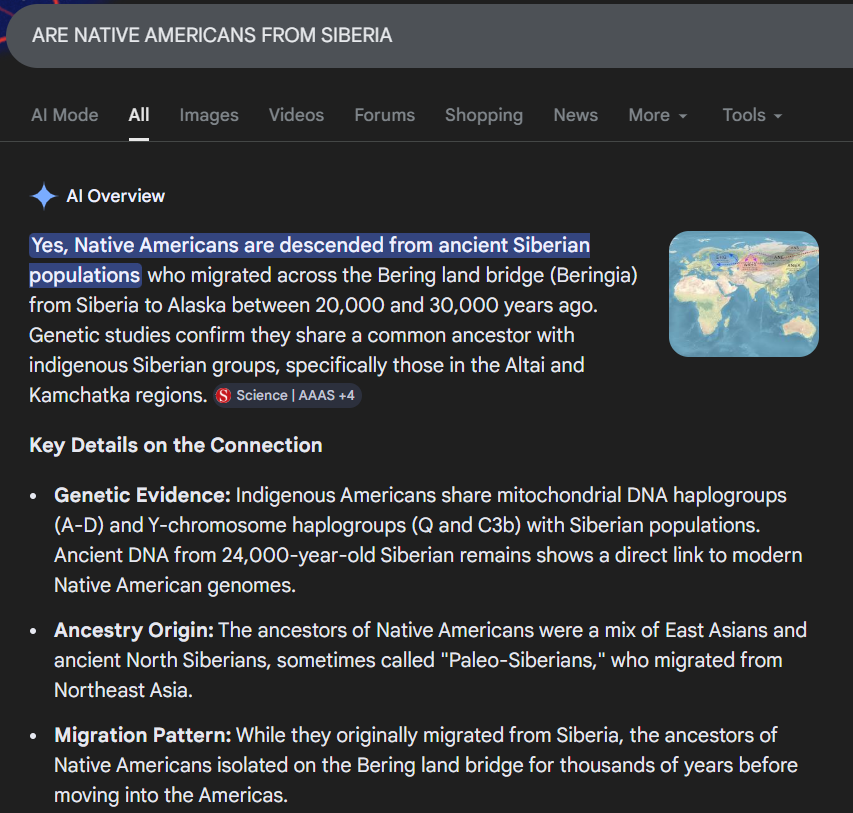Open the Science | AAAS +4 source chip
Screen dimensions: 853x813
click(287, 396)
